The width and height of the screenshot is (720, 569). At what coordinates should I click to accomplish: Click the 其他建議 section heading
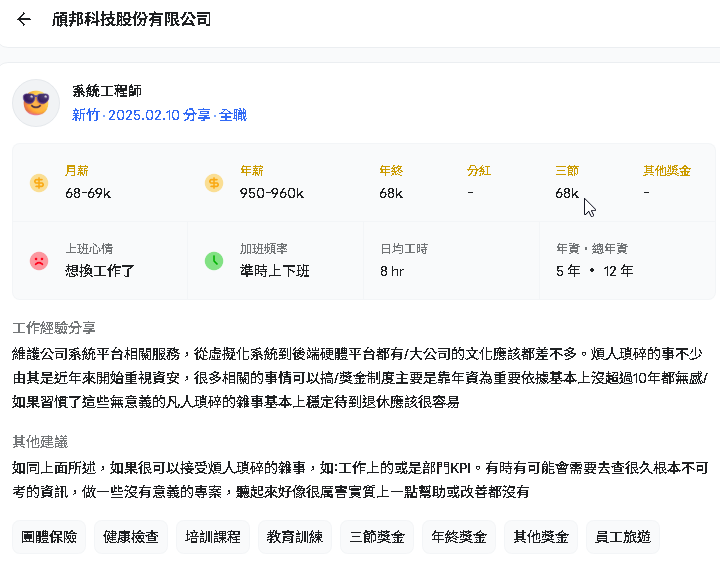(40, 442)
